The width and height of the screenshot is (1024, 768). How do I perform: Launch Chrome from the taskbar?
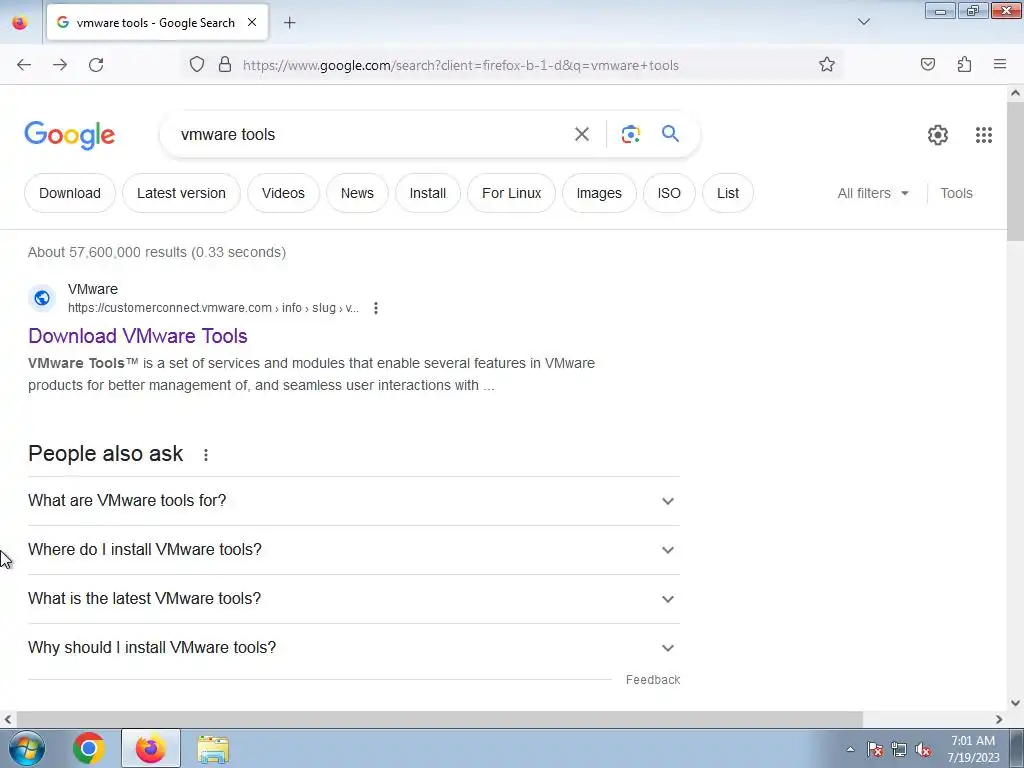pos(89,748)
